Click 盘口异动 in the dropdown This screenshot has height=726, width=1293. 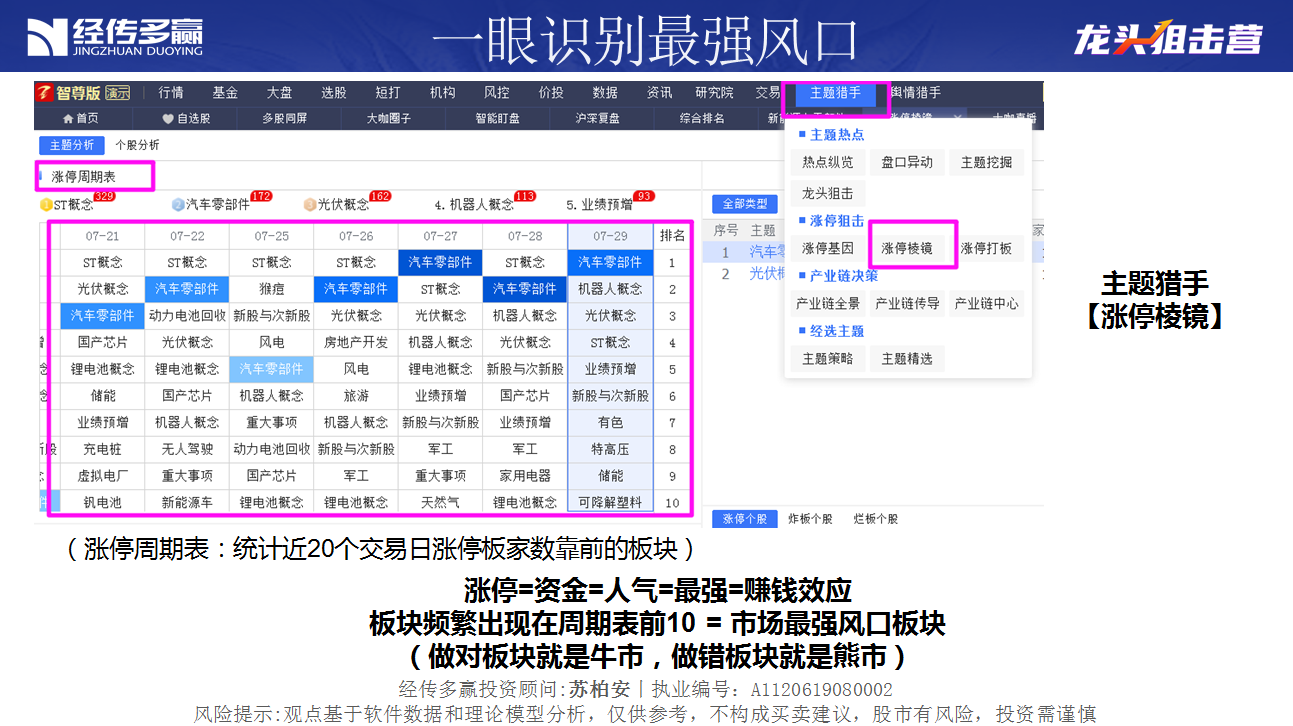coord(907,162)
